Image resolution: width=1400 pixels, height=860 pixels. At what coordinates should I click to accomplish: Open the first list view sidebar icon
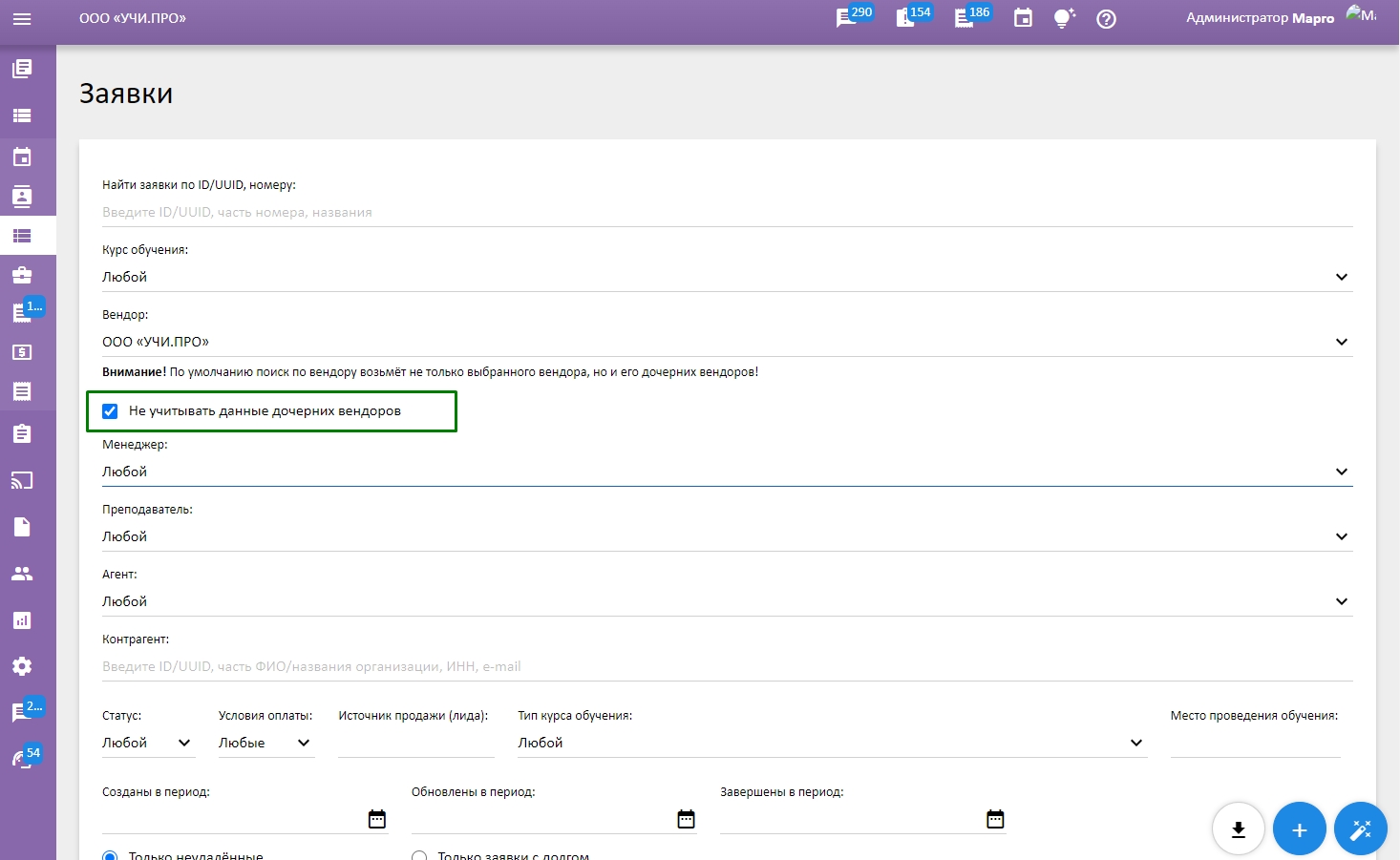[x=22, y=115]
